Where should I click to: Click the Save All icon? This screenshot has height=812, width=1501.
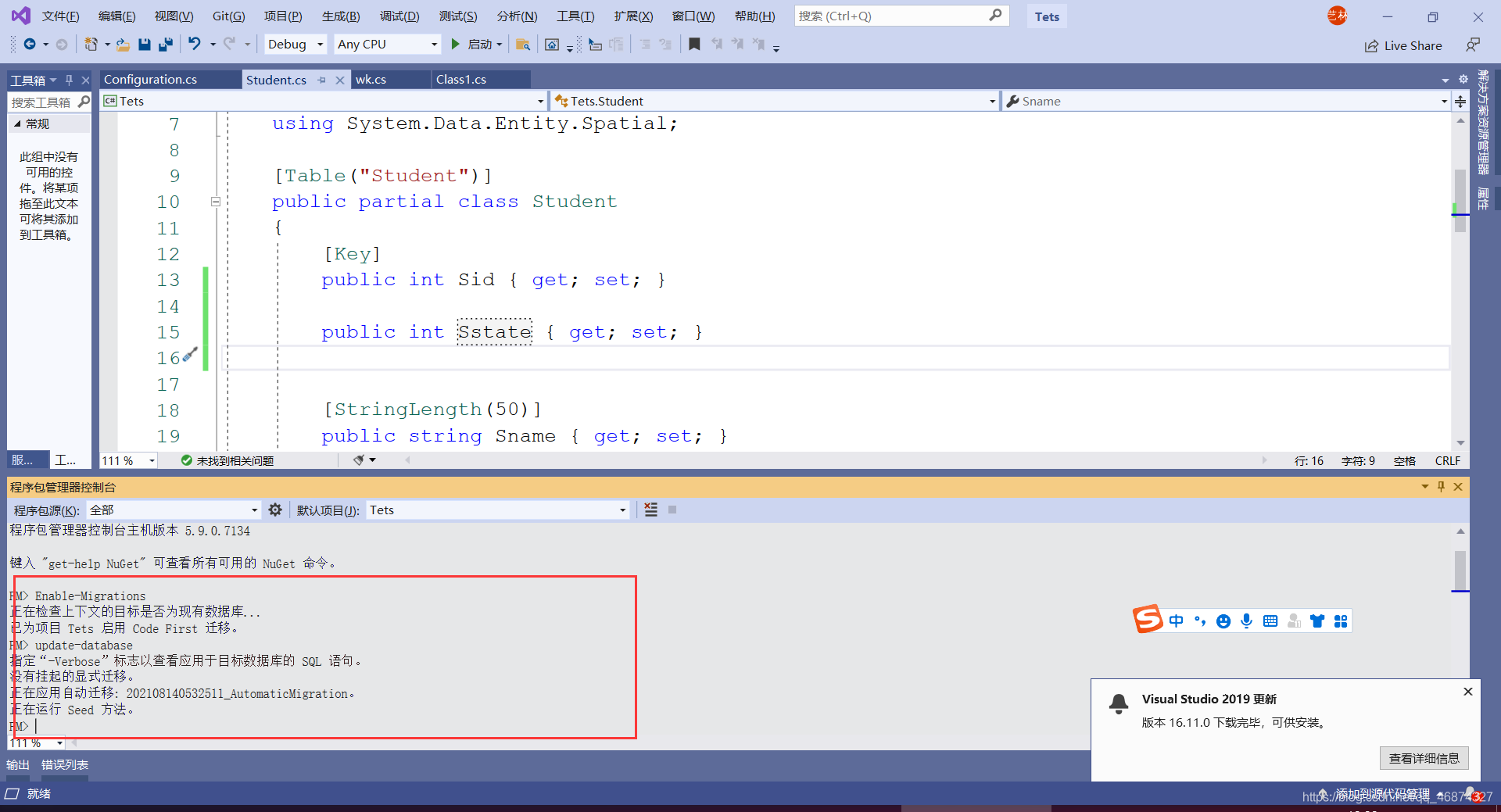coord(165,45)
